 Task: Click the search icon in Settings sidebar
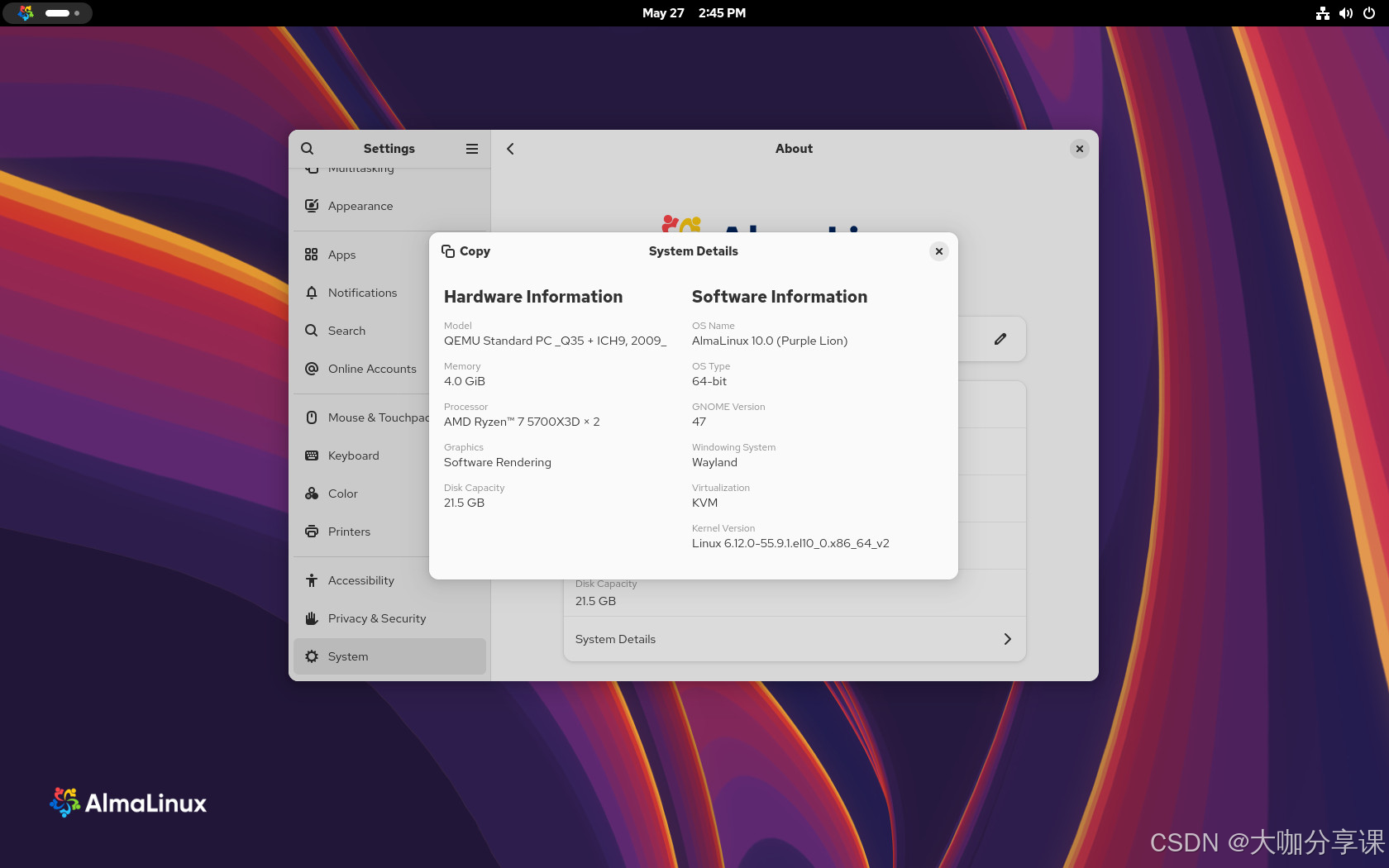click(x=307, y=149)
